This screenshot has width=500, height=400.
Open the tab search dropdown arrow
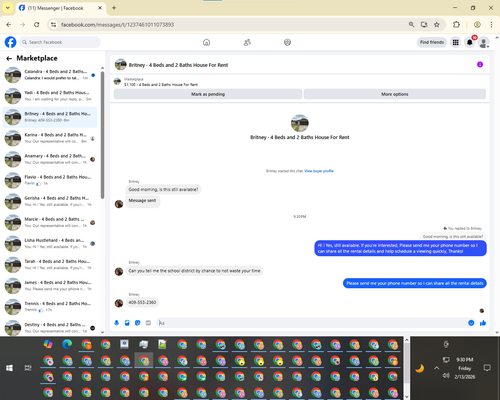coord(8,8)
